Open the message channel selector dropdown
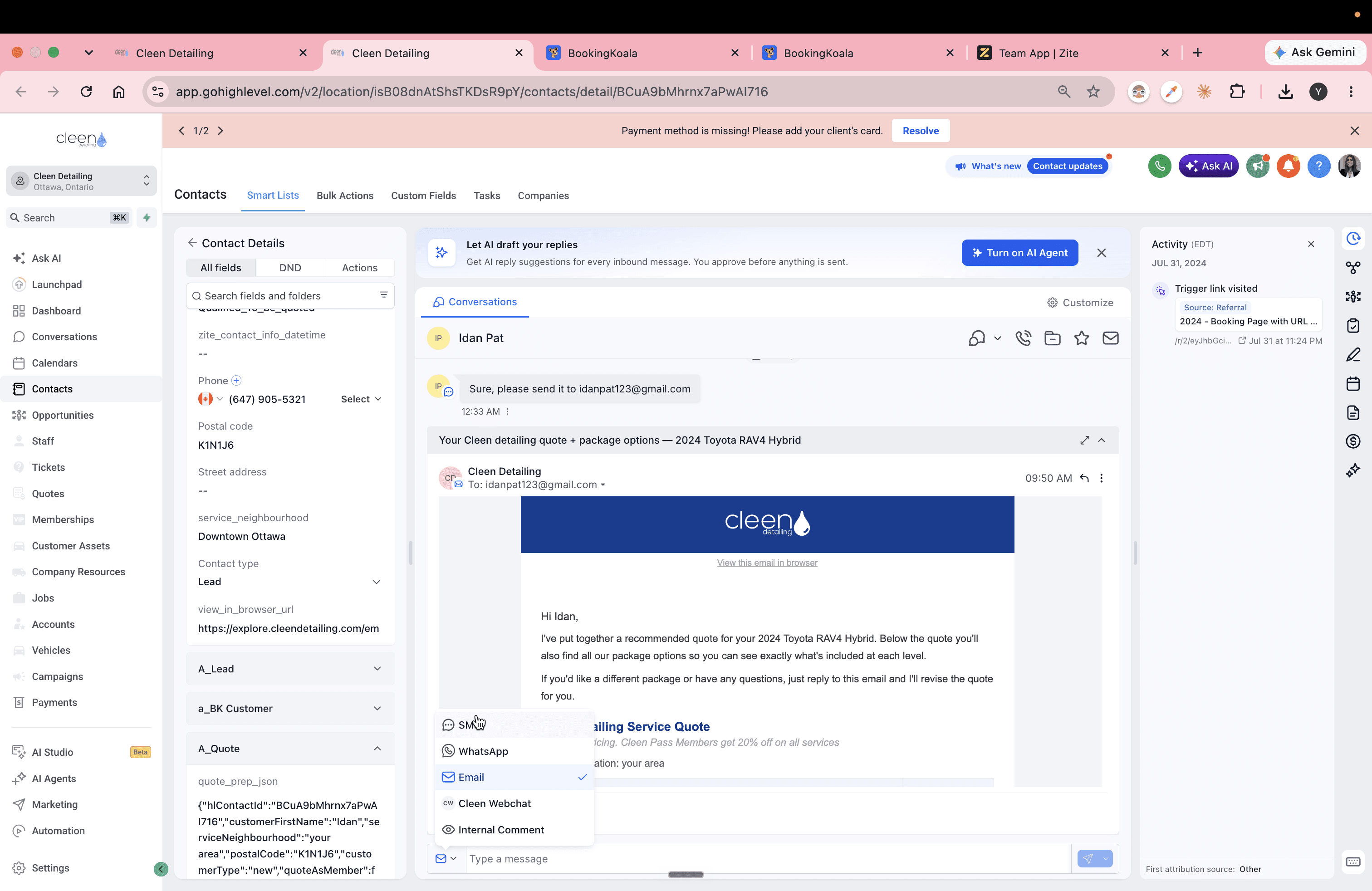This screenshot has height=891, width=1372. pos(446,859)
